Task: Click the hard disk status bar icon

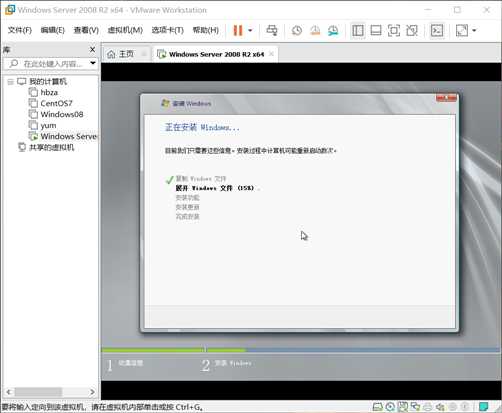Action: 377,407
